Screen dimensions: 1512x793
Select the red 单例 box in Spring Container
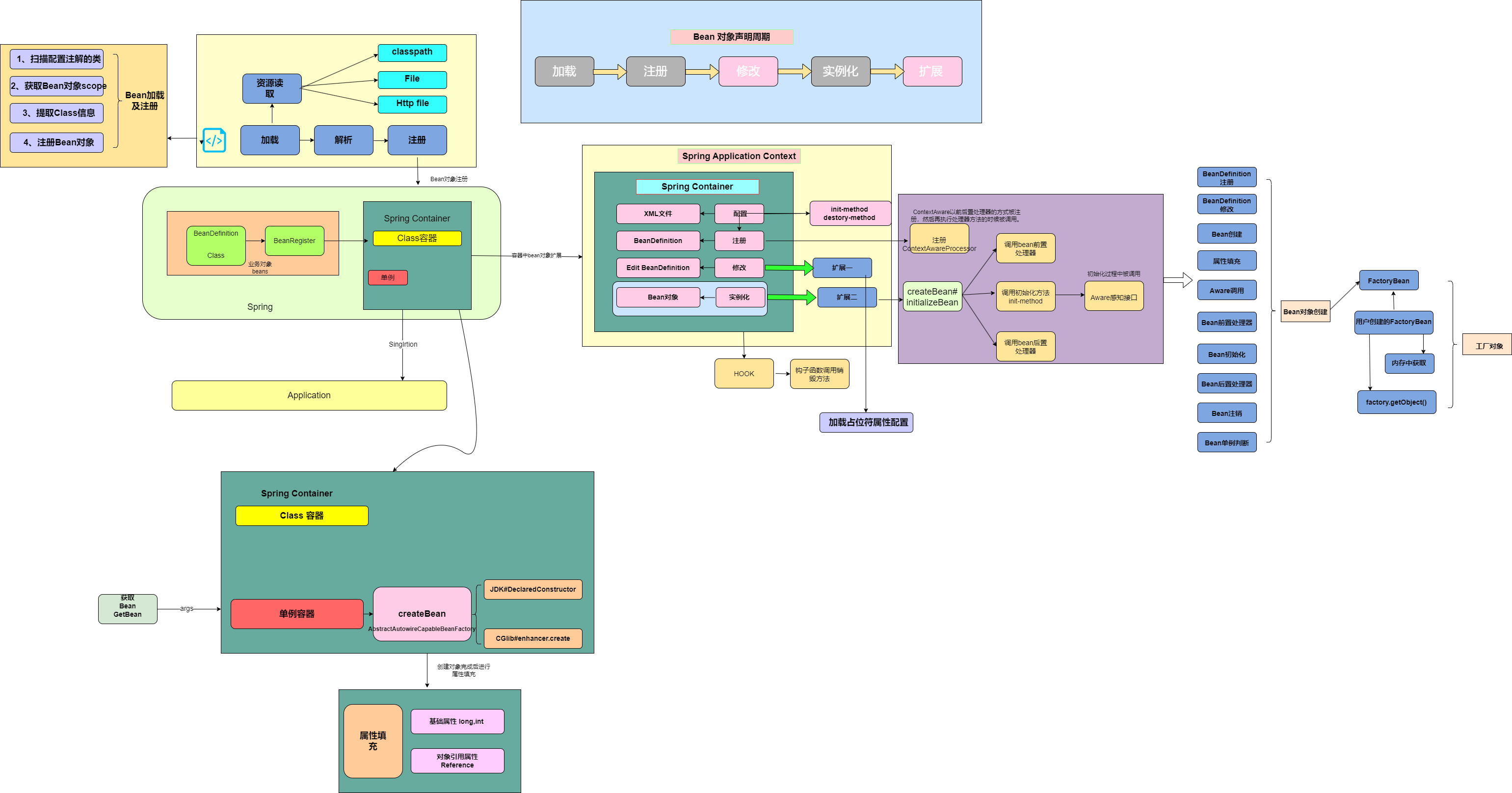coord(387,277)
